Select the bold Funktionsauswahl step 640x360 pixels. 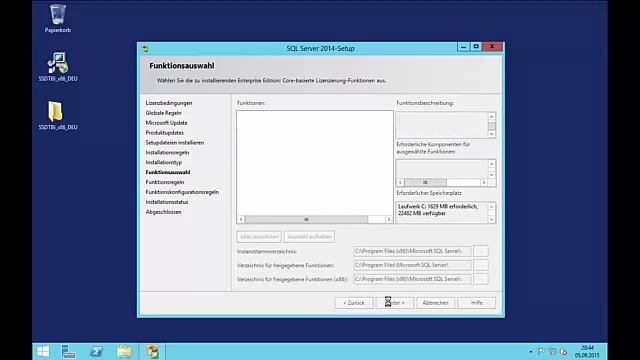[168, 172]
